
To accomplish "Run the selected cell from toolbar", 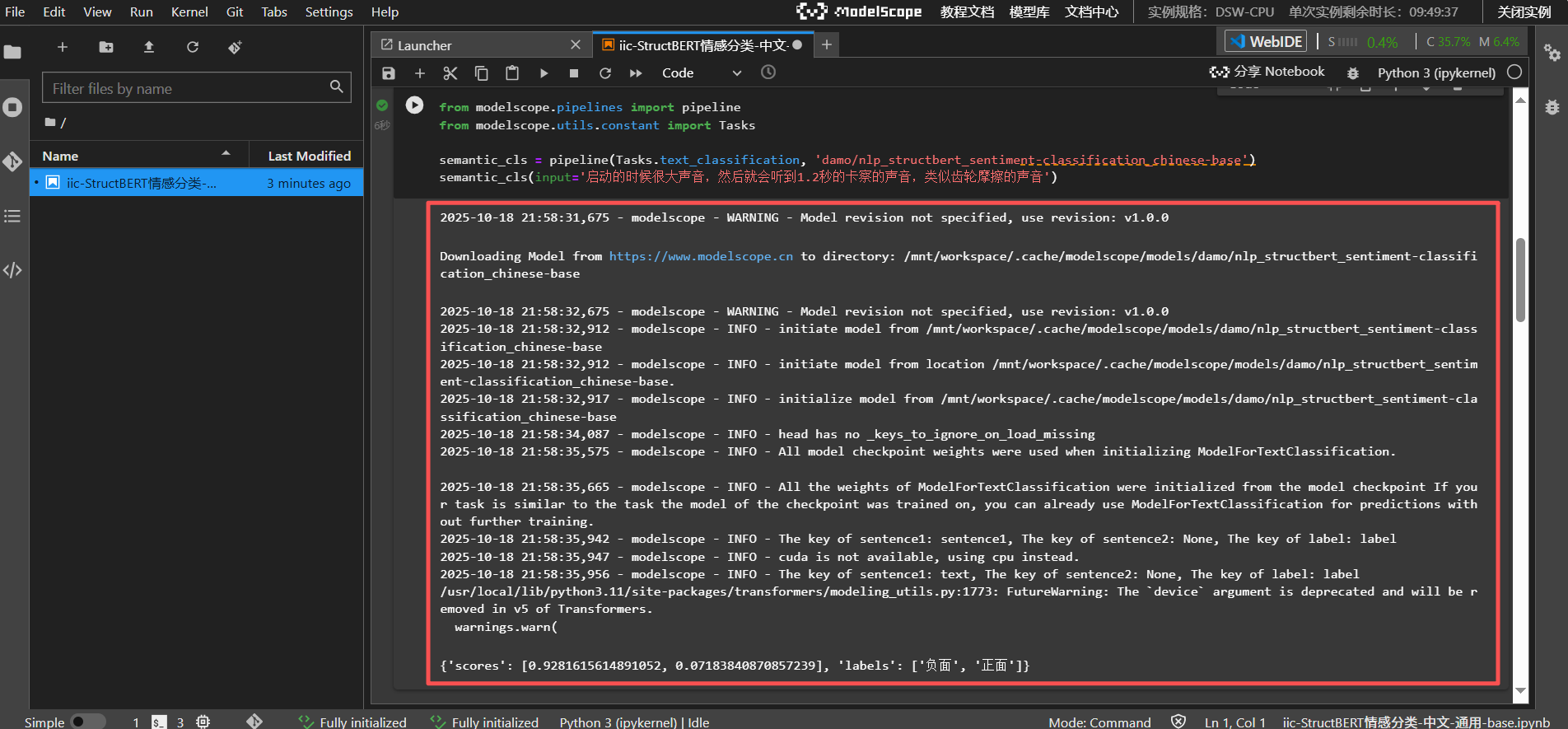I will click(x=544, y=73).
